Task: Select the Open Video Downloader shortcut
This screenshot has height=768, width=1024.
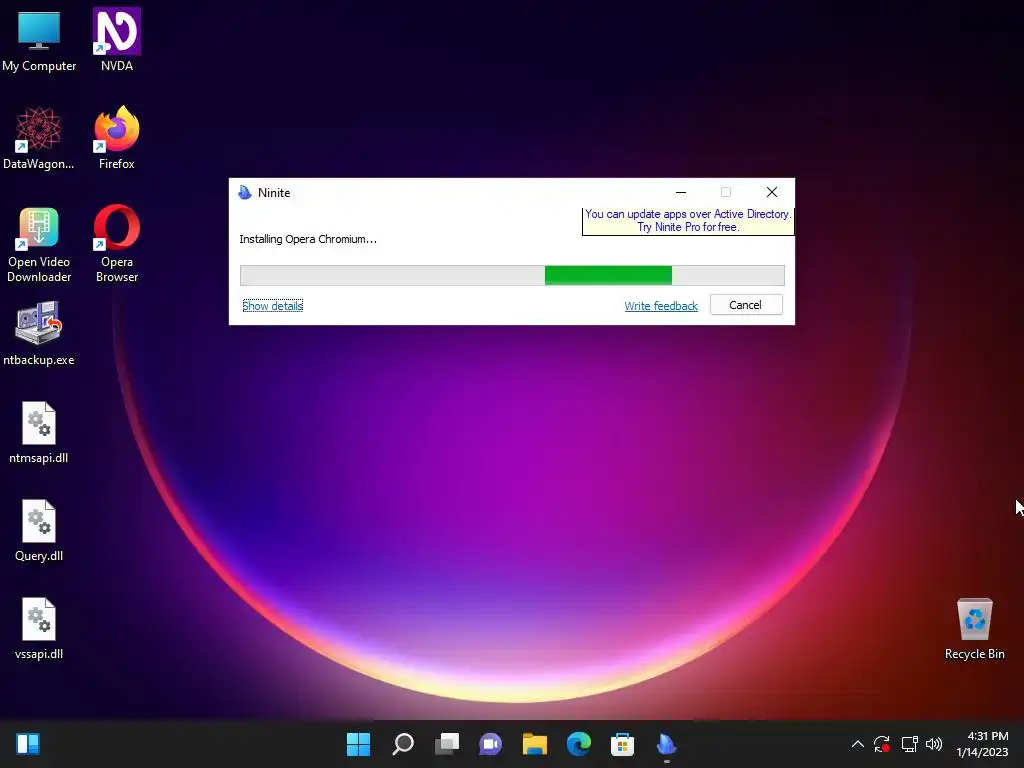Action: 39,244
